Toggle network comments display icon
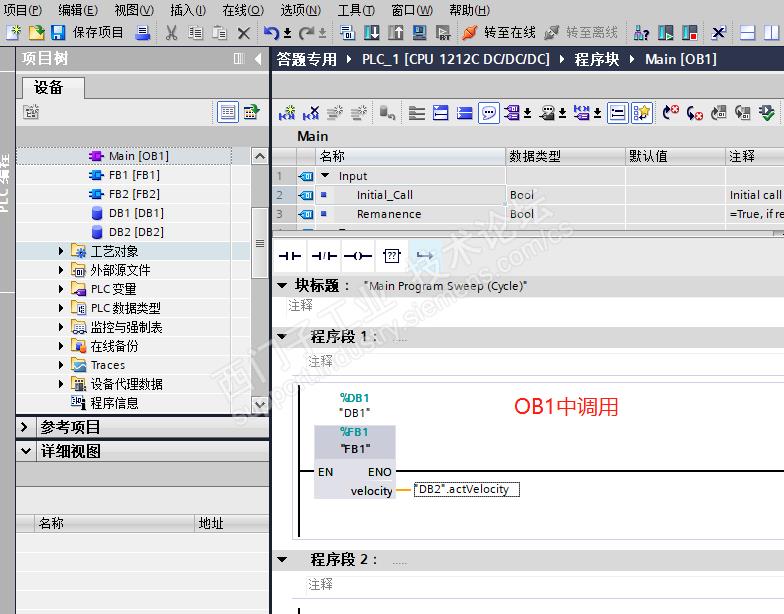This screenshot has width=784, height=614. 488,113
